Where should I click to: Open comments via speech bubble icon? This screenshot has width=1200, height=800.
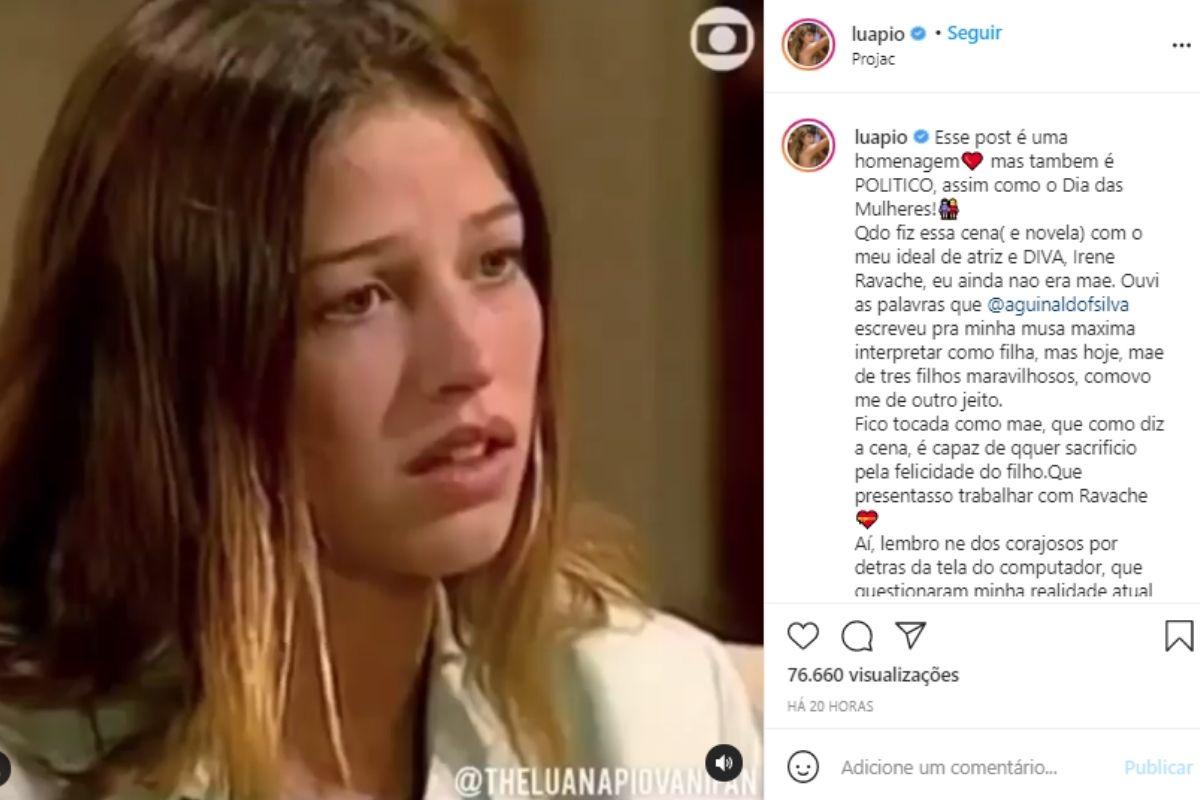coord(857,636)
